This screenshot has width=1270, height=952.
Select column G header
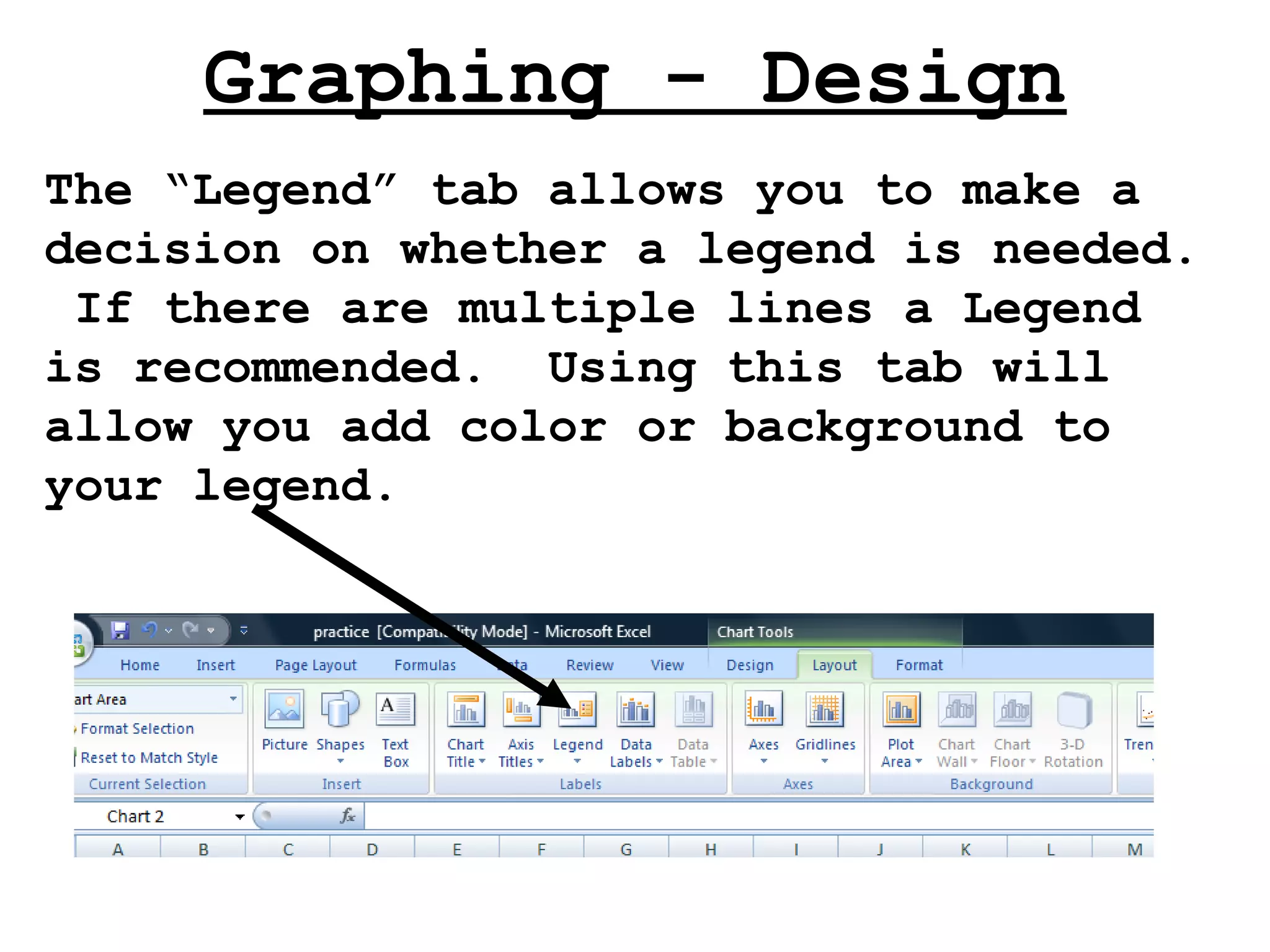[x=626, y=848]
